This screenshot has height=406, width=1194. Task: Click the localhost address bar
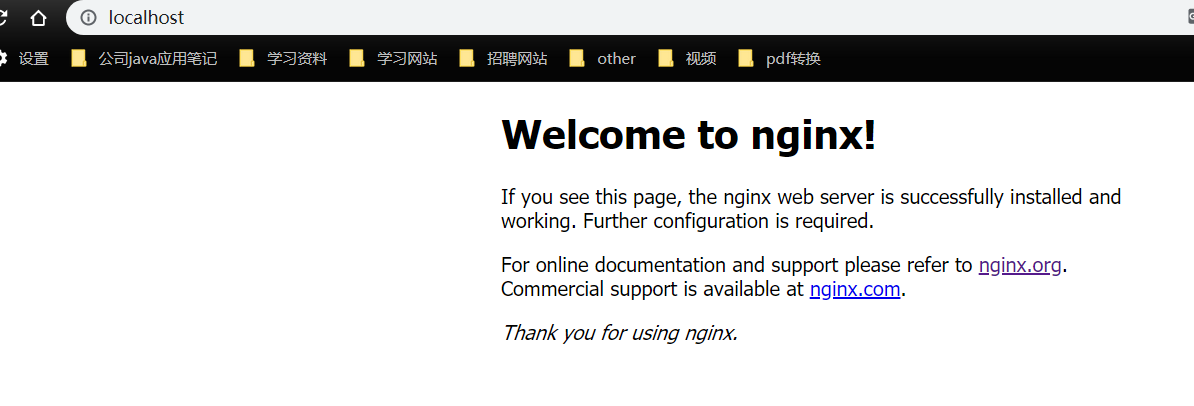(630, 18)
